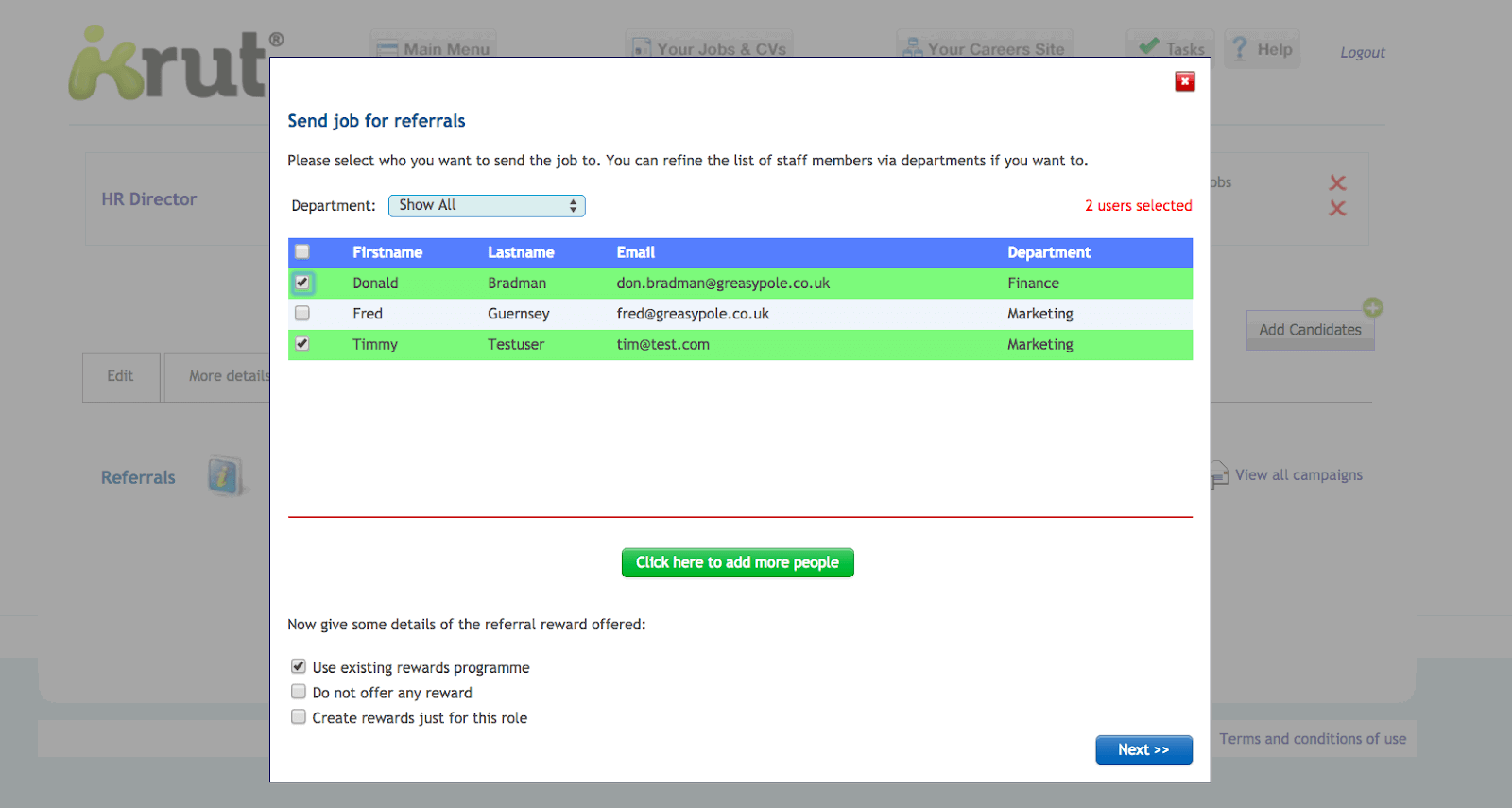This screenshot has width=1512, height=808.
Task: Sort by the Department column header
Action: pyautogui.click(x=1049, y=252)
